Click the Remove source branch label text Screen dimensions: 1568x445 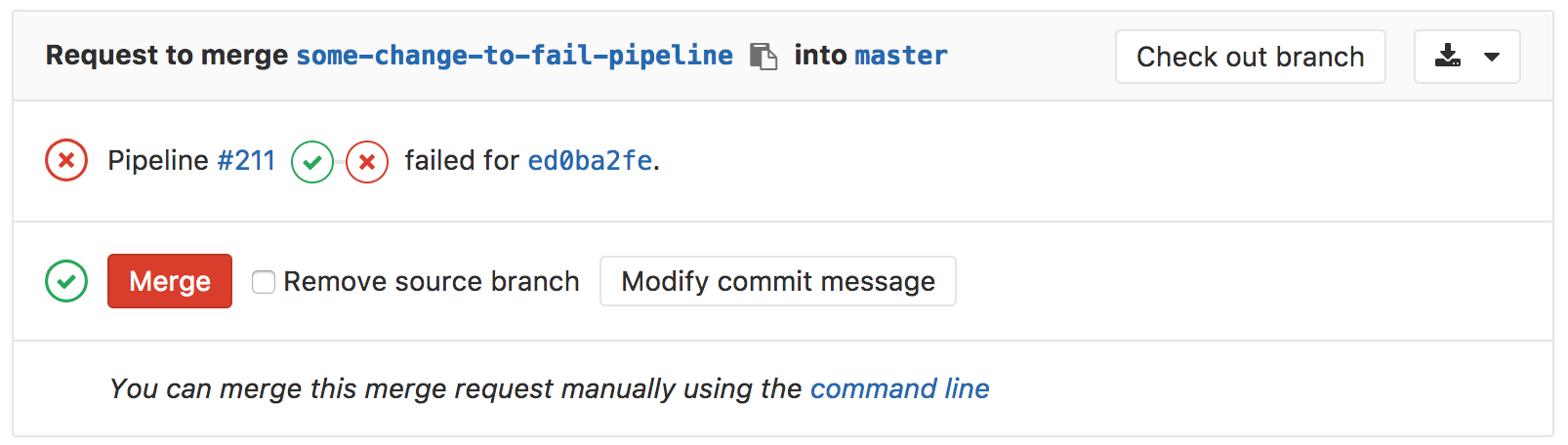click(x=431, y=281)
